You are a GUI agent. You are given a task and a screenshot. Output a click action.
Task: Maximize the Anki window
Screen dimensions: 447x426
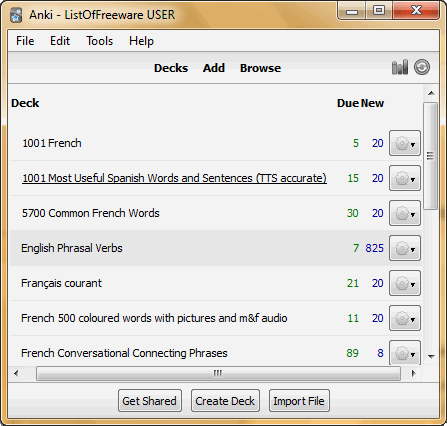click(379, 11)
